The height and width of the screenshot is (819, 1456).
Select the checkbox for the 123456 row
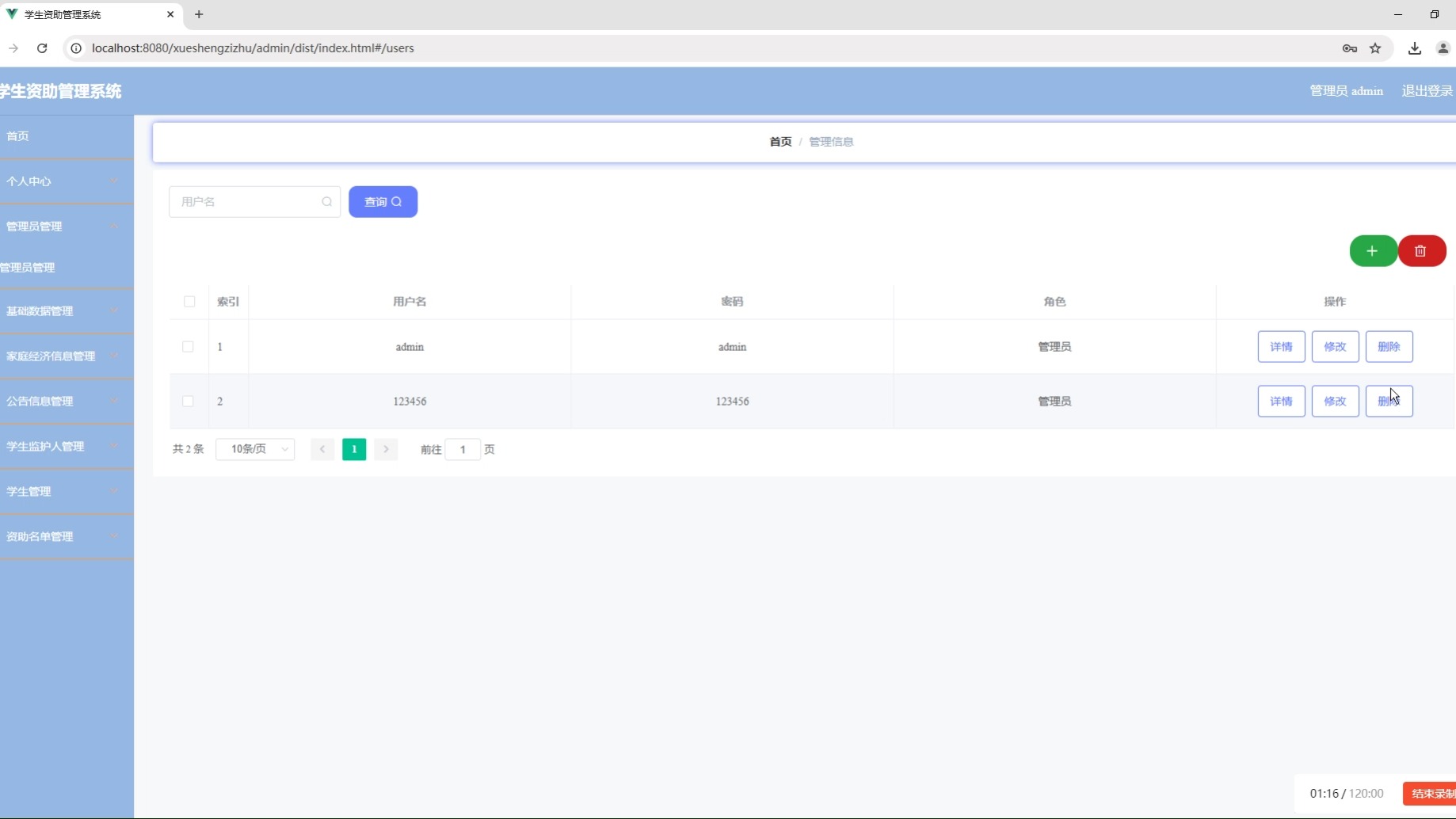click(188, 402)
